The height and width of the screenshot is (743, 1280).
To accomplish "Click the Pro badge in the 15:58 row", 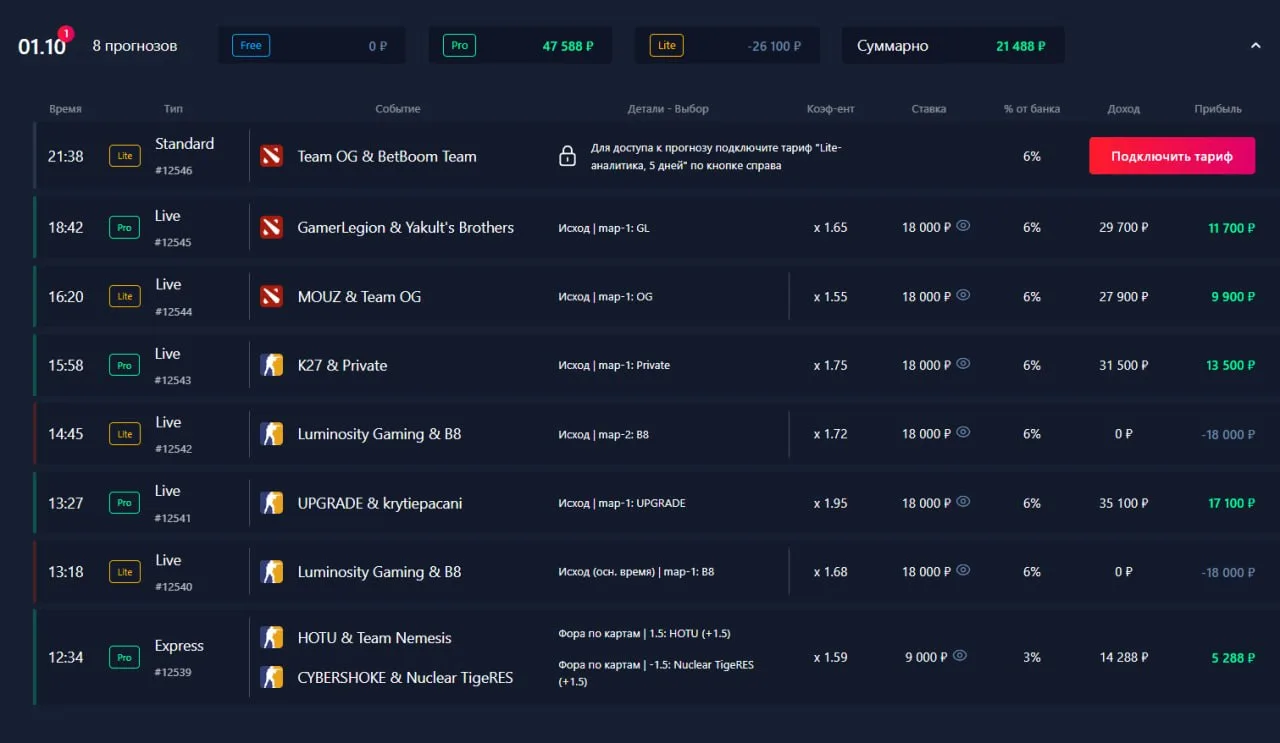I will point(125,365).
